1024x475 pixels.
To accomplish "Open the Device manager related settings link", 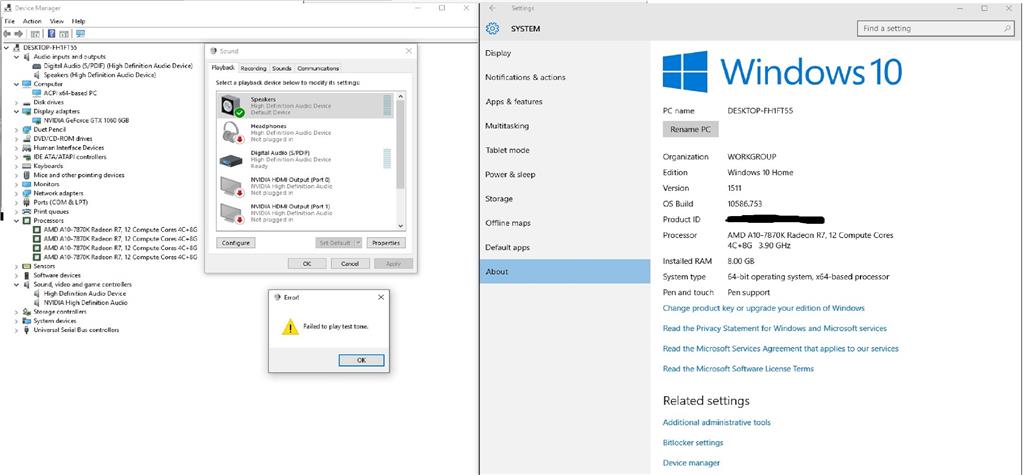I will click(691, 463).
